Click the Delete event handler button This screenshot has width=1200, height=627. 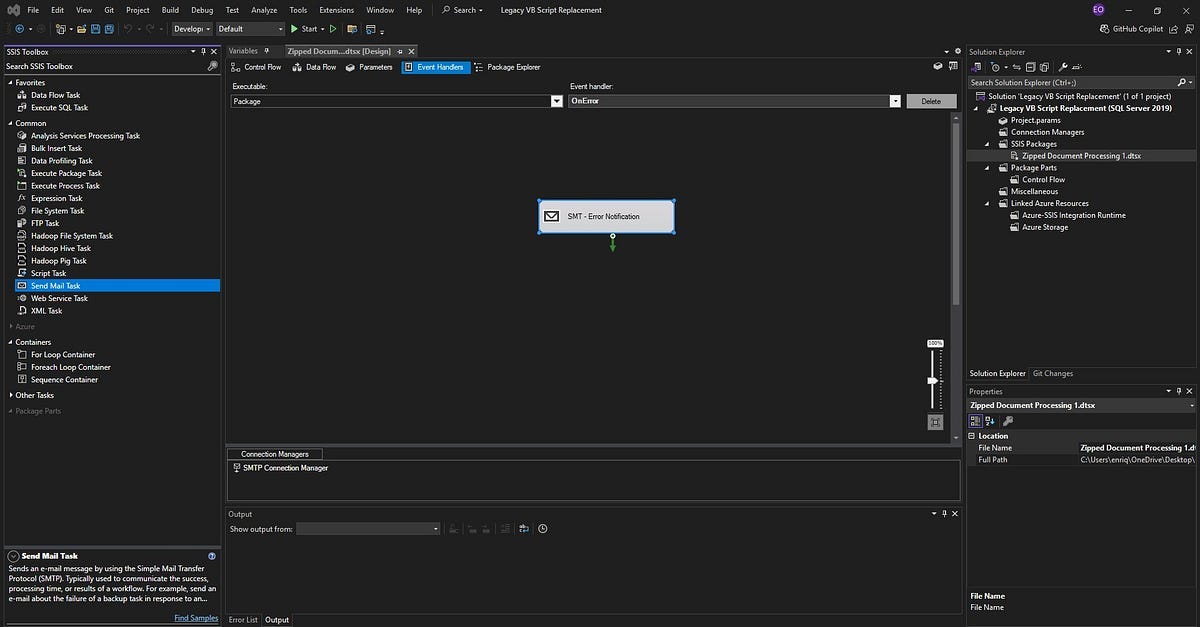(931, 101)
